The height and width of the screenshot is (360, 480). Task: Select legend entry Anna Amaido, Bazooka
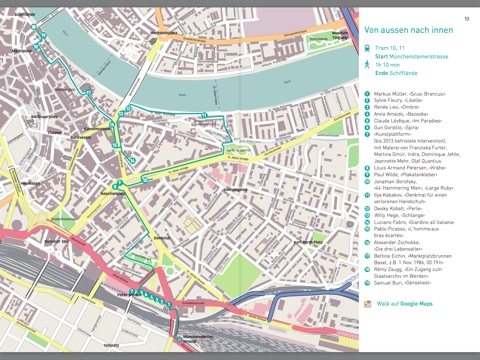[x=396, y=114]
